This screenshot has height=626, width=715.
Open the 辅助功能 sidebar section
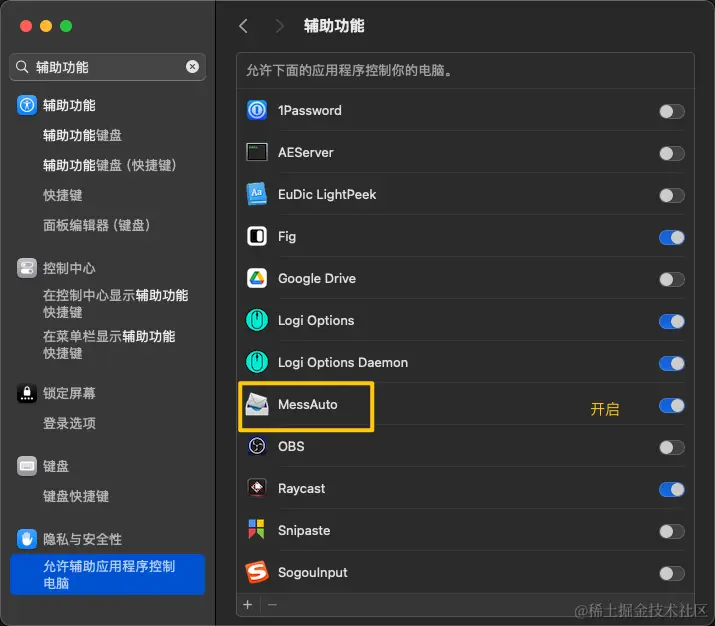(69, 105)
